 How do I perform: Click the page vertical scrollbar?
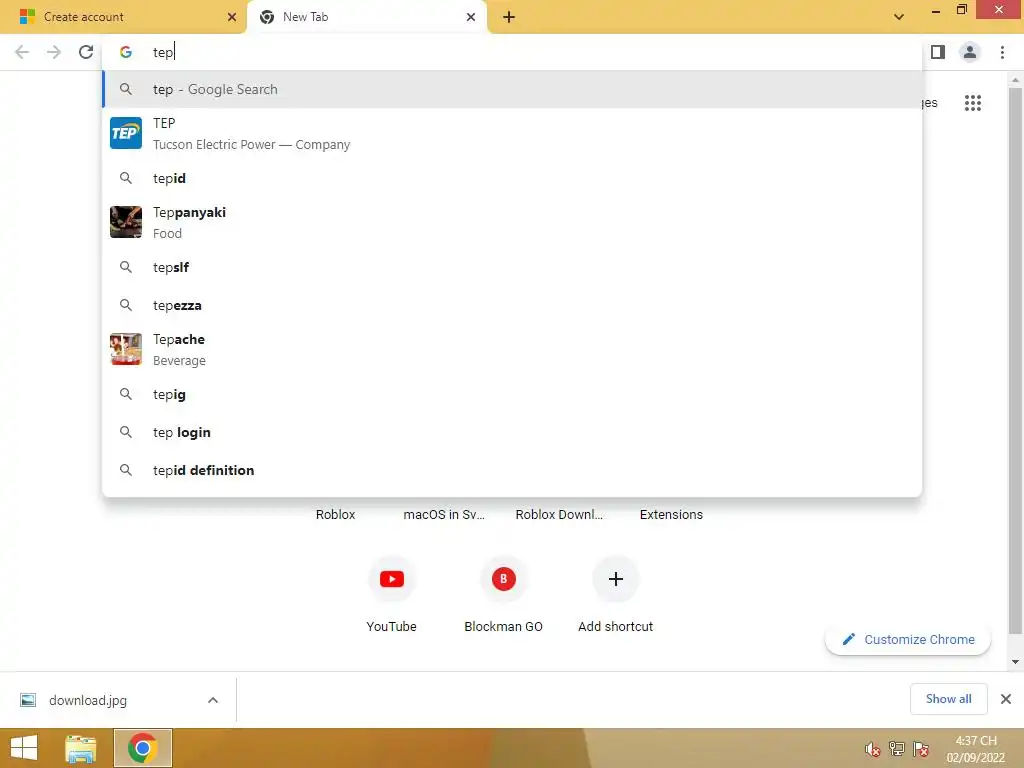[x=1015, y=360]
